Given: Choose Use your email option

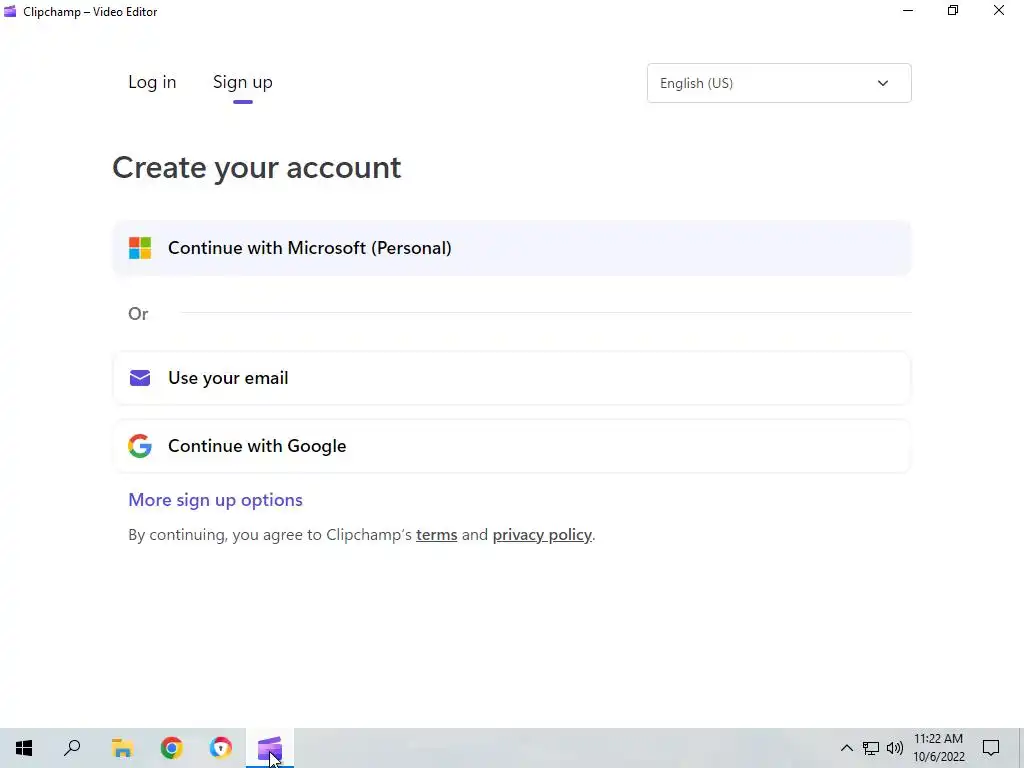Looking at the screenshot, I should pos(512,378).
